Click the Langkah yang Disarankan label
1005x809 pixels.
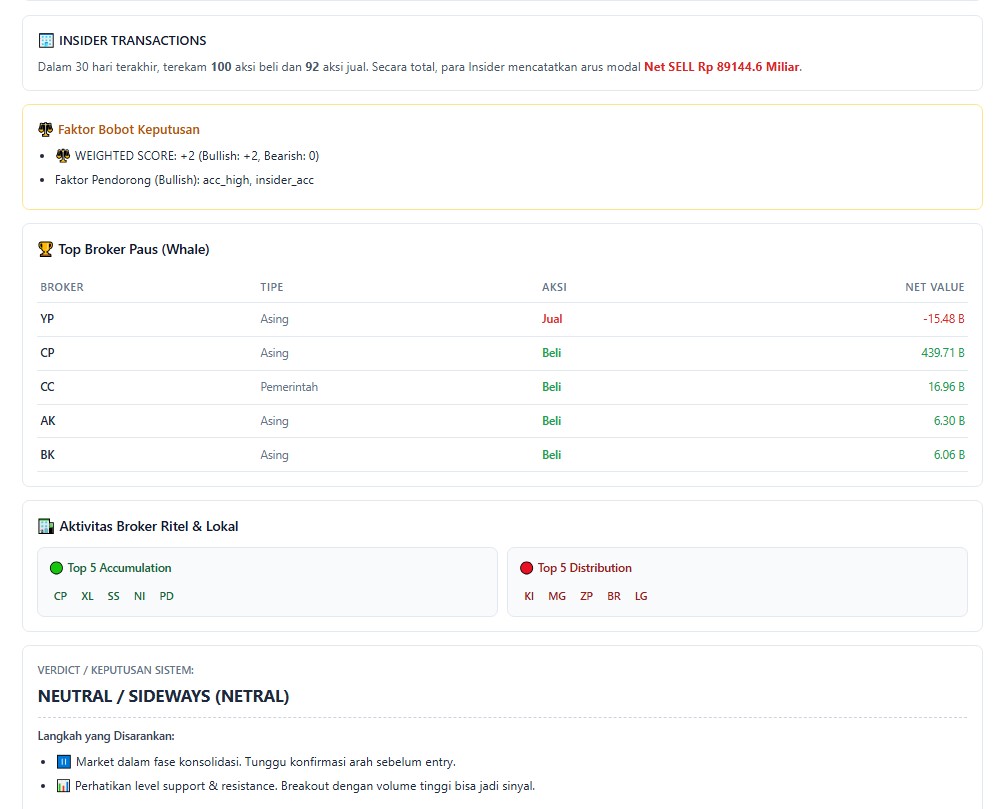tap(106, 736)
